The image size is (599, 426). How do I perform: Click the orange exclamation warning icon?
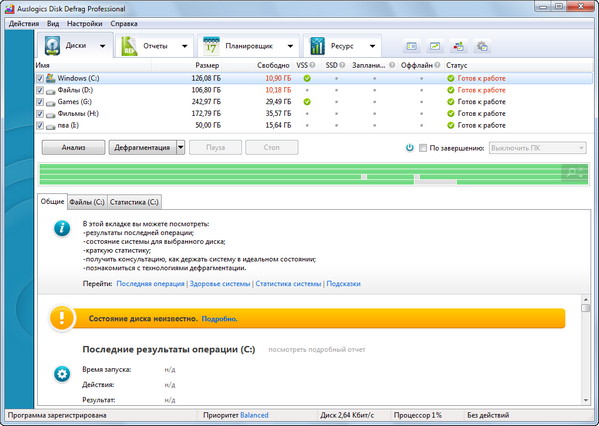pyautogui.click(x=62, y=318)
